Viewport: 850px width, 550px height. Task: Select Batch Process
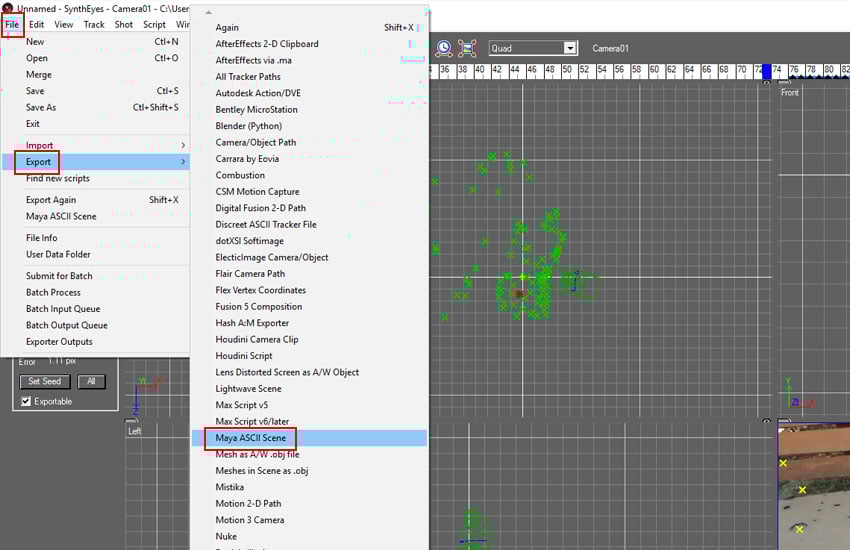click(x=96, y=292)
